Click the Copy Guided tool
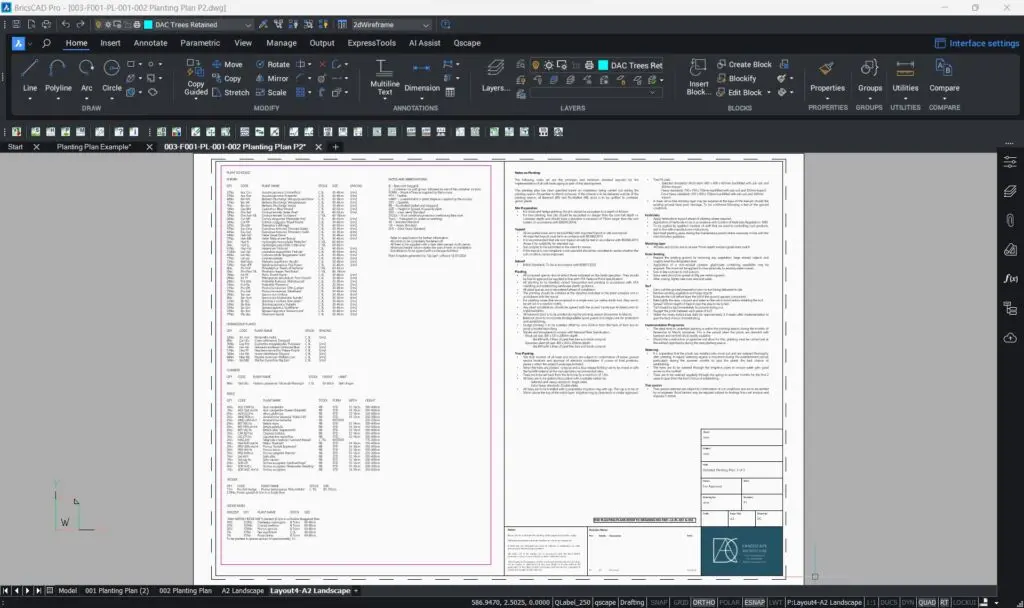1024x608 pixels. click(x=196, y=75)
